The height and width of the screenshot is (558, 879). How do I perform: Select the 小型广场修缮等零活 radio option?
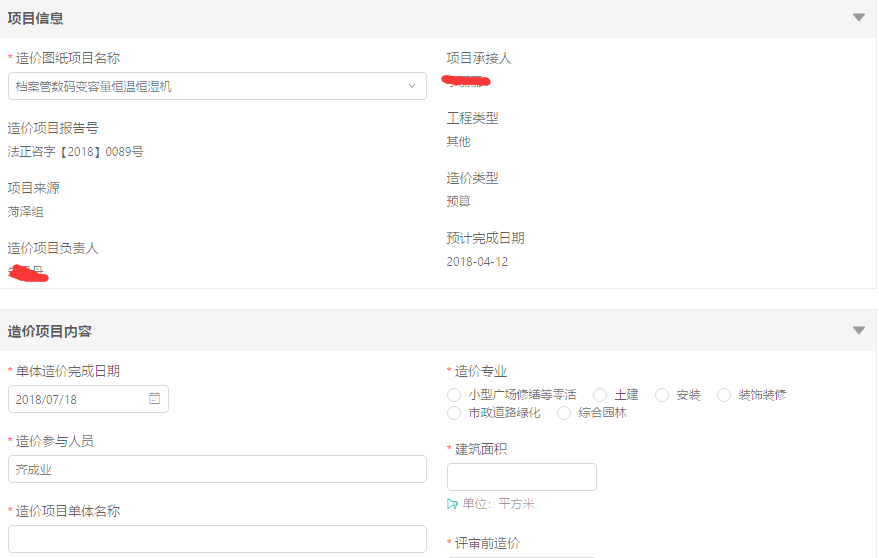coord(454,395)
